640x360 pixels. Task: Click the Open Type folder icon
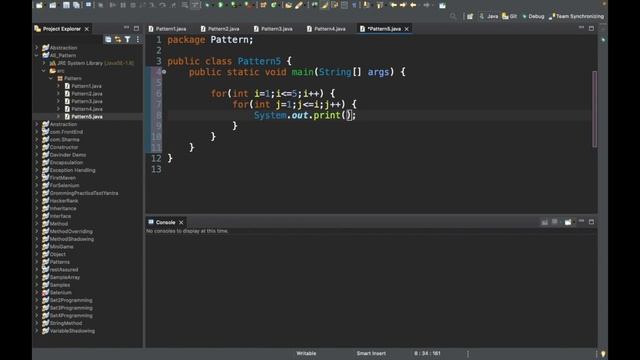(x=289, y=5)
